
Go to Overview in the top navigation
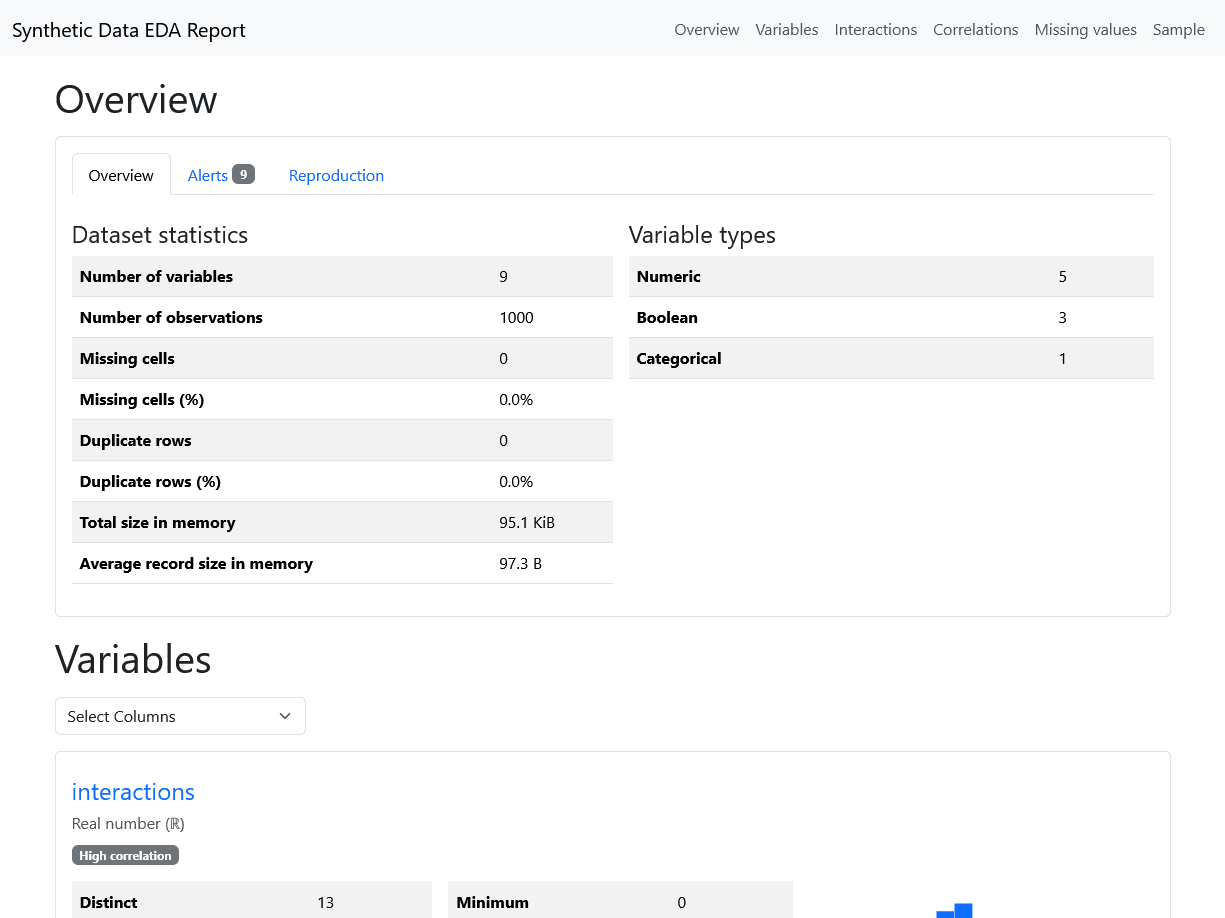tap(706, 30)
